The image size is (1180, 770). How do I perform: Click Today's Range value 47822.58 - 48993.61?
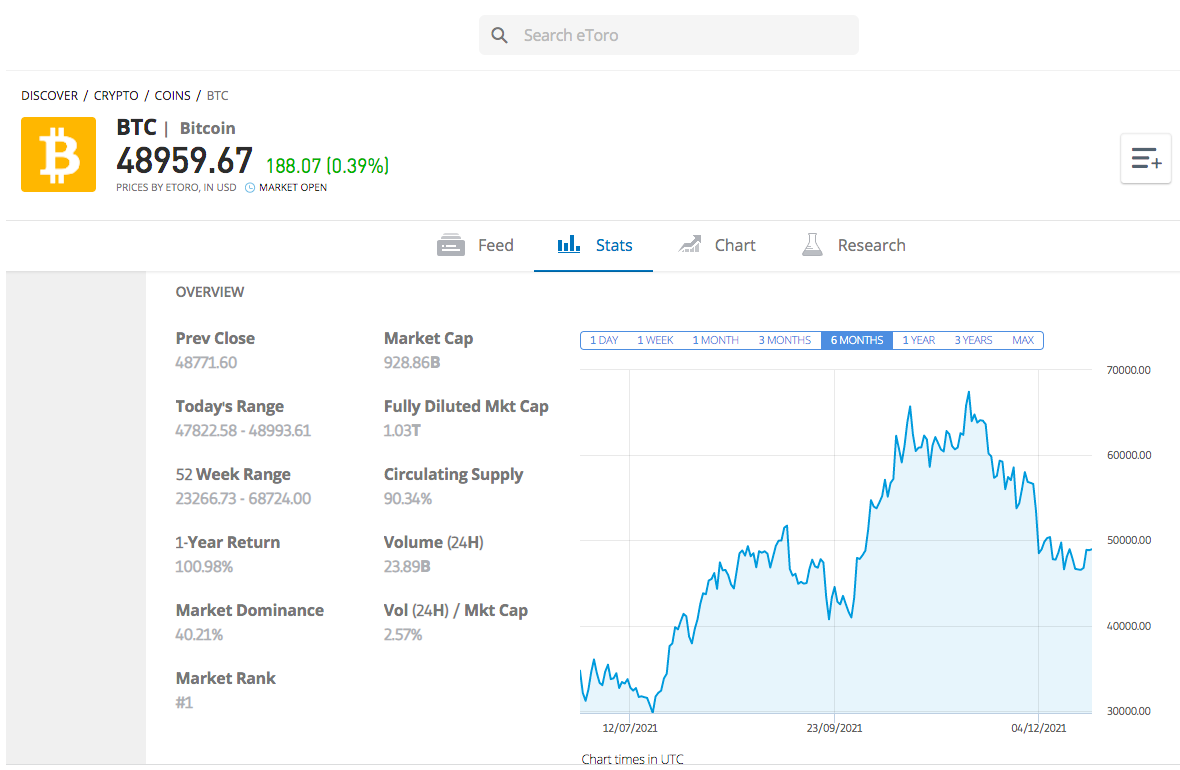pyautogui.click(x=243, y=431)
